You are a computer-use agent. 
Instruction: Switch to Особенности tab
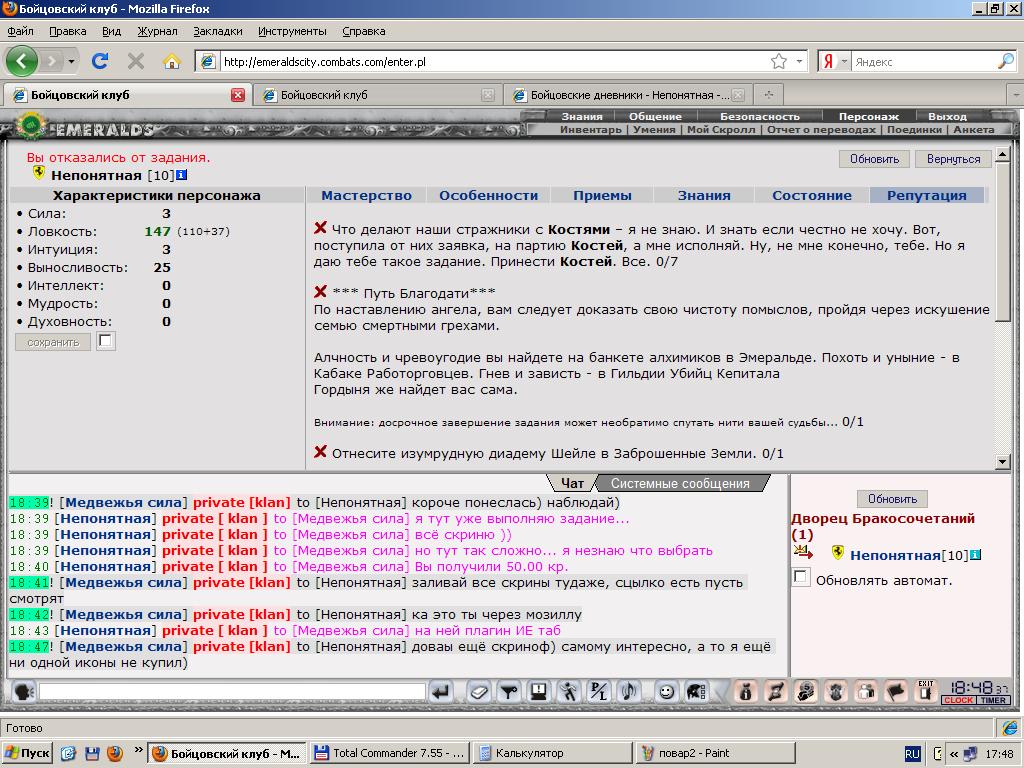488,195
